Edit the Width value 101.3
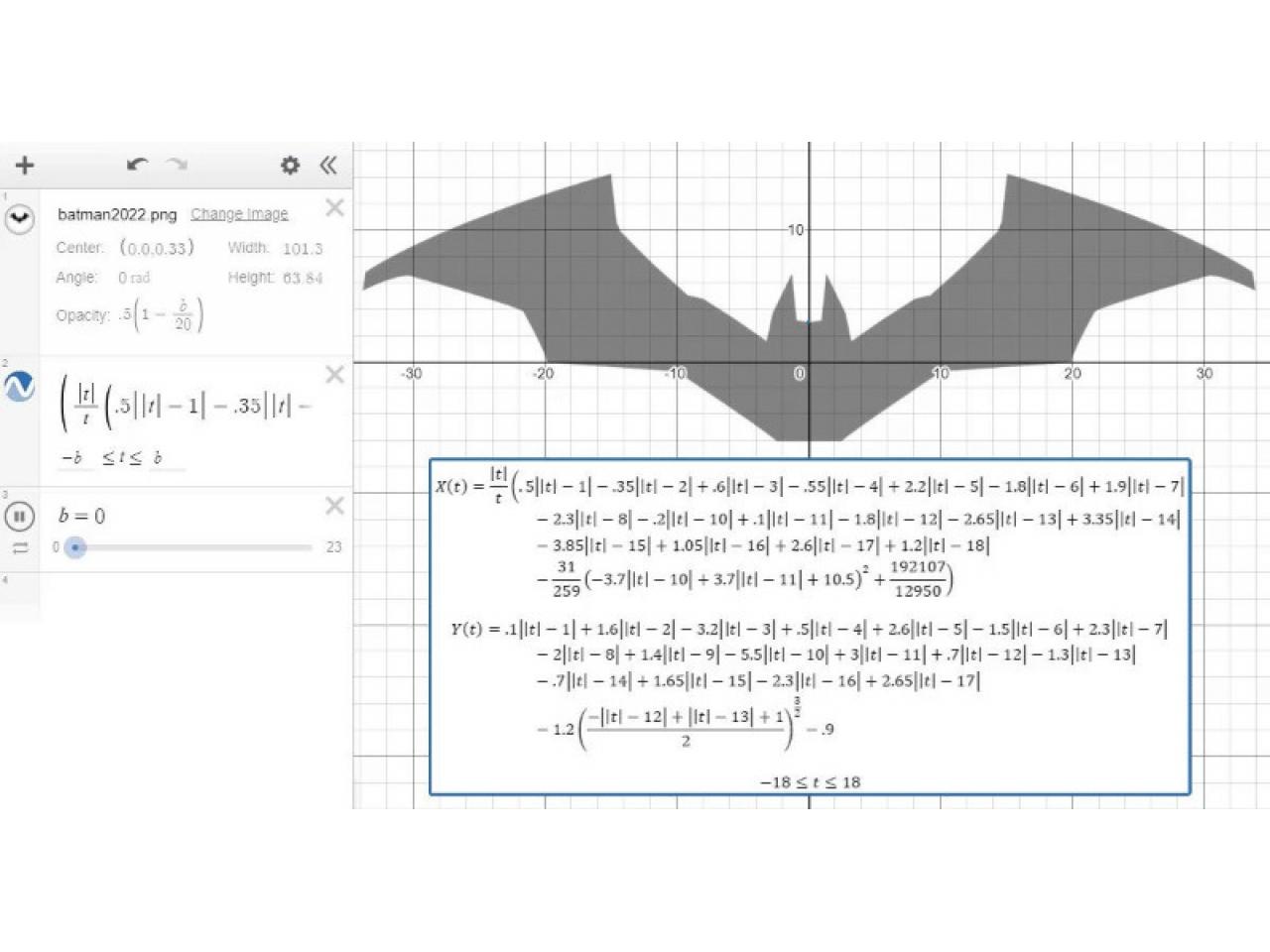This screenshot has width=1270, height=952. (x=303, y=248)
